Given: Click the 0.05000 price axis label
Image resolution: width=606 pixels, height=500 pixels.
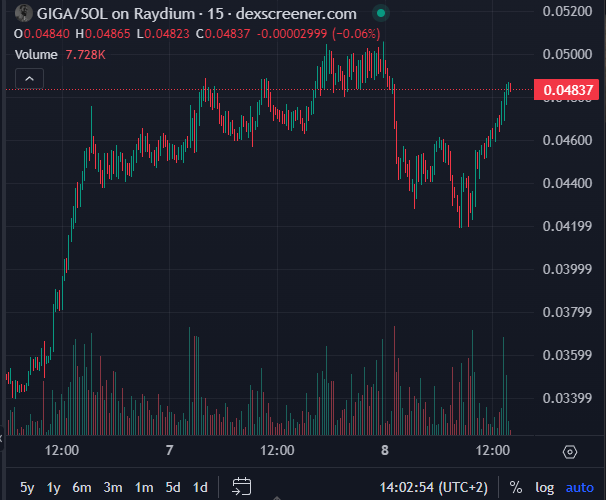Looking at the screenshot, I should [567, 54].
